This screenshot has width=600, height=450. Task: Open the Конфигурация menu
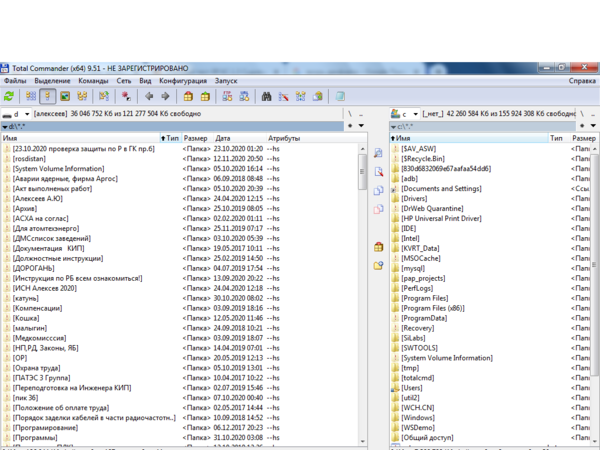point(182,80)
